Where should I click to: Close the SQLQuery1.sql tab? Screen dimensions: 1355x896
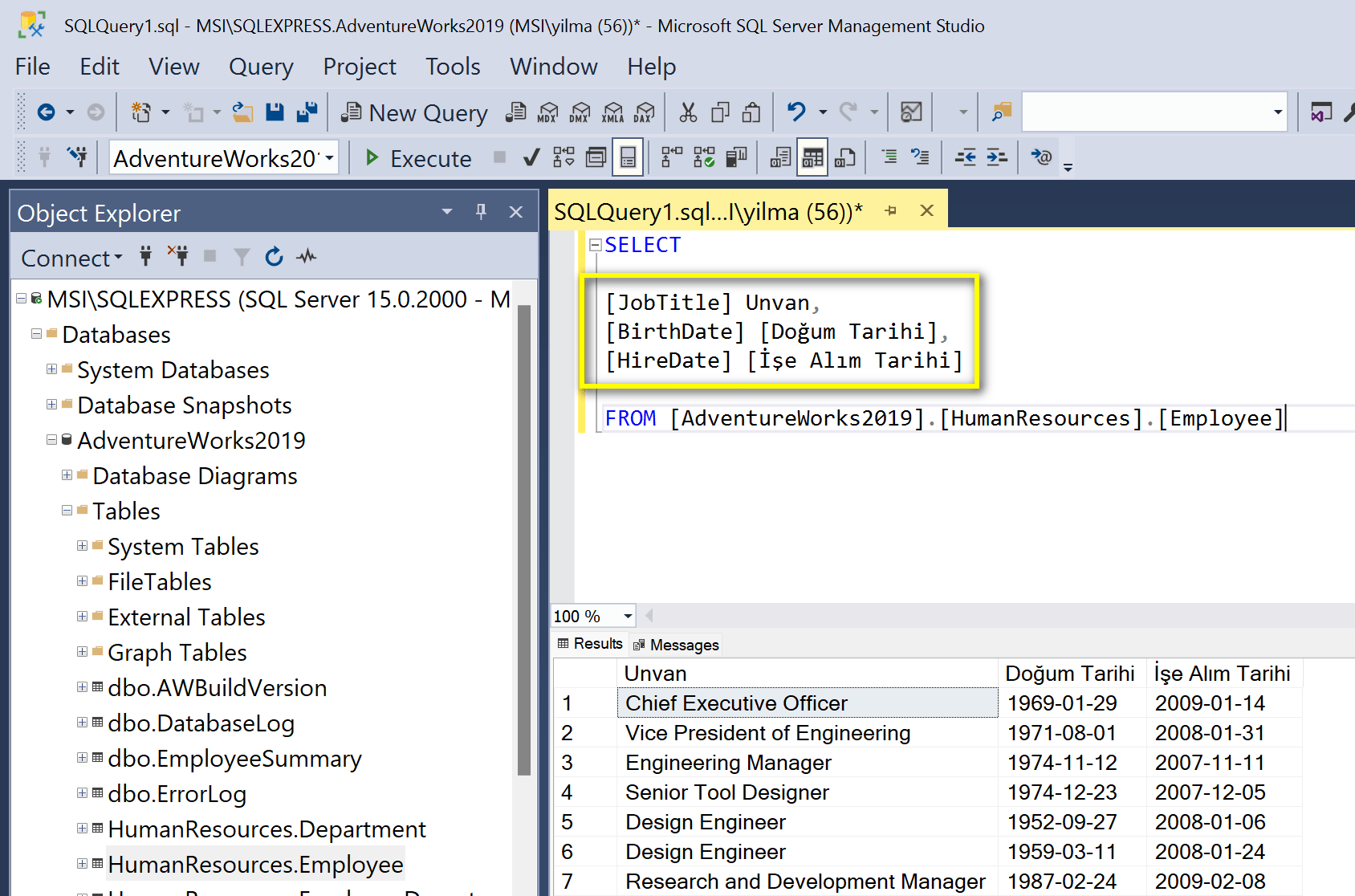927,210
